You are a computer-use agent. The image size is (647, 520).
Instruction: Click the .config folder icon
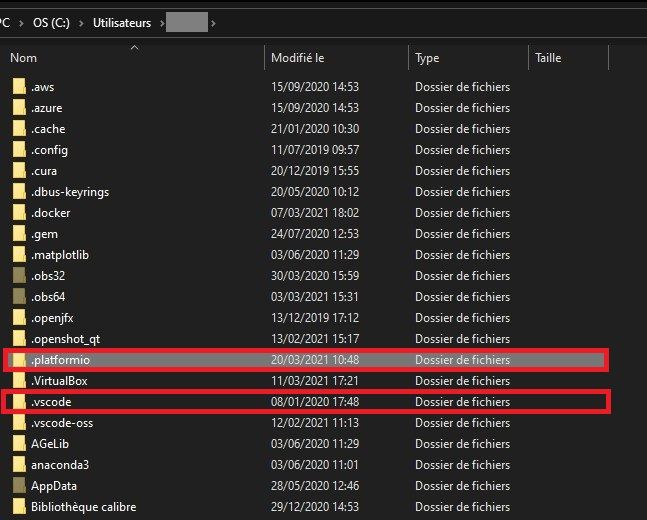tap(19, 150)
